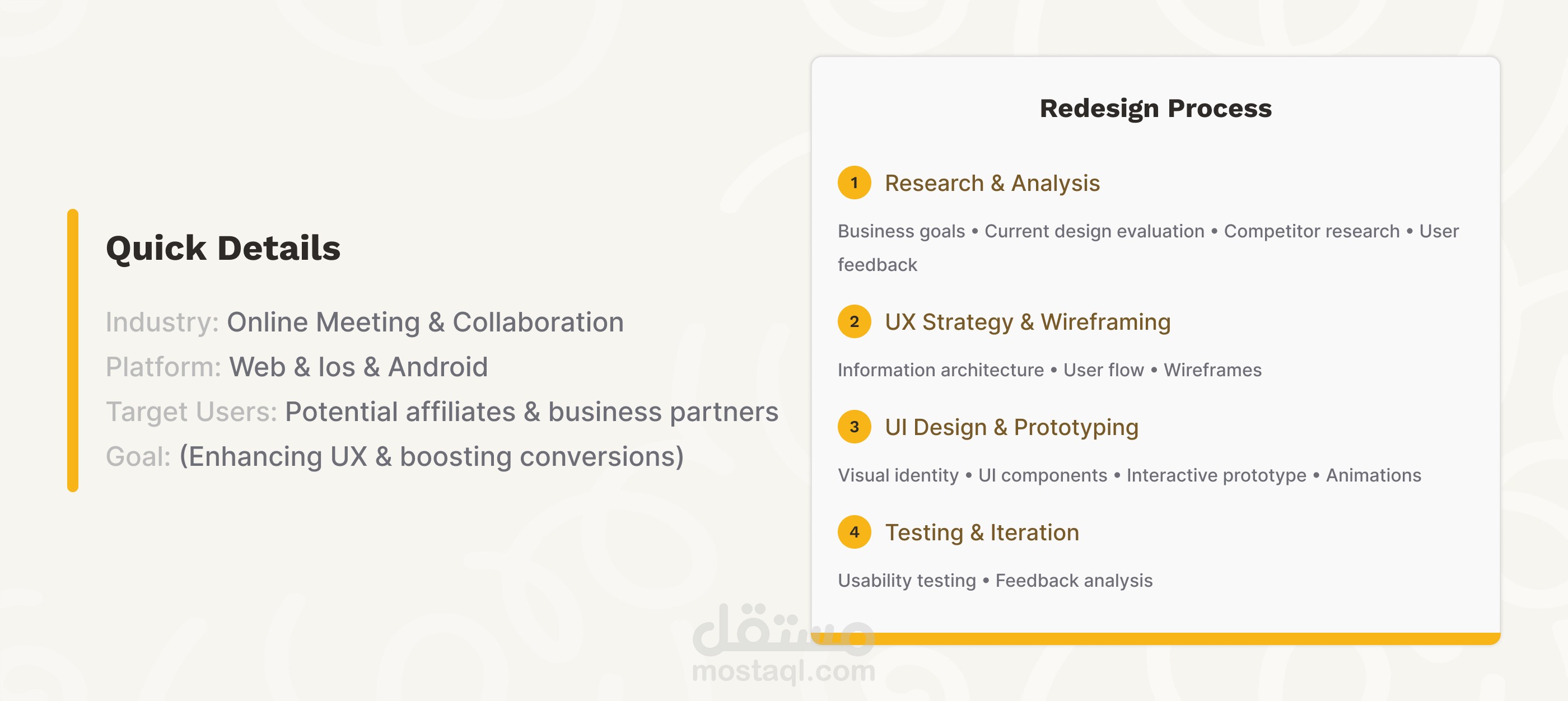The height and width of the screenshot is (701, 1568).
Task: Click the Quick Details heading
Action: [x=223, y=248]
